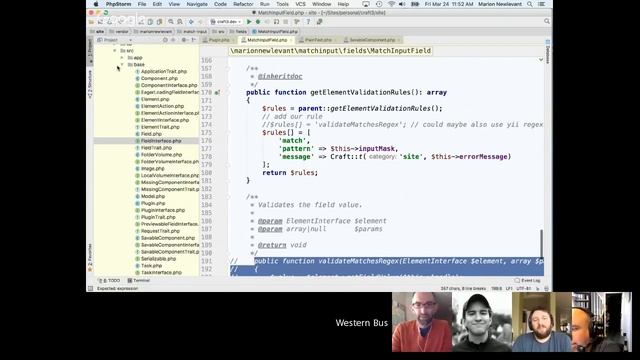
Task: Select Plugin.php in project tree
Action: (x=153, y=203)
